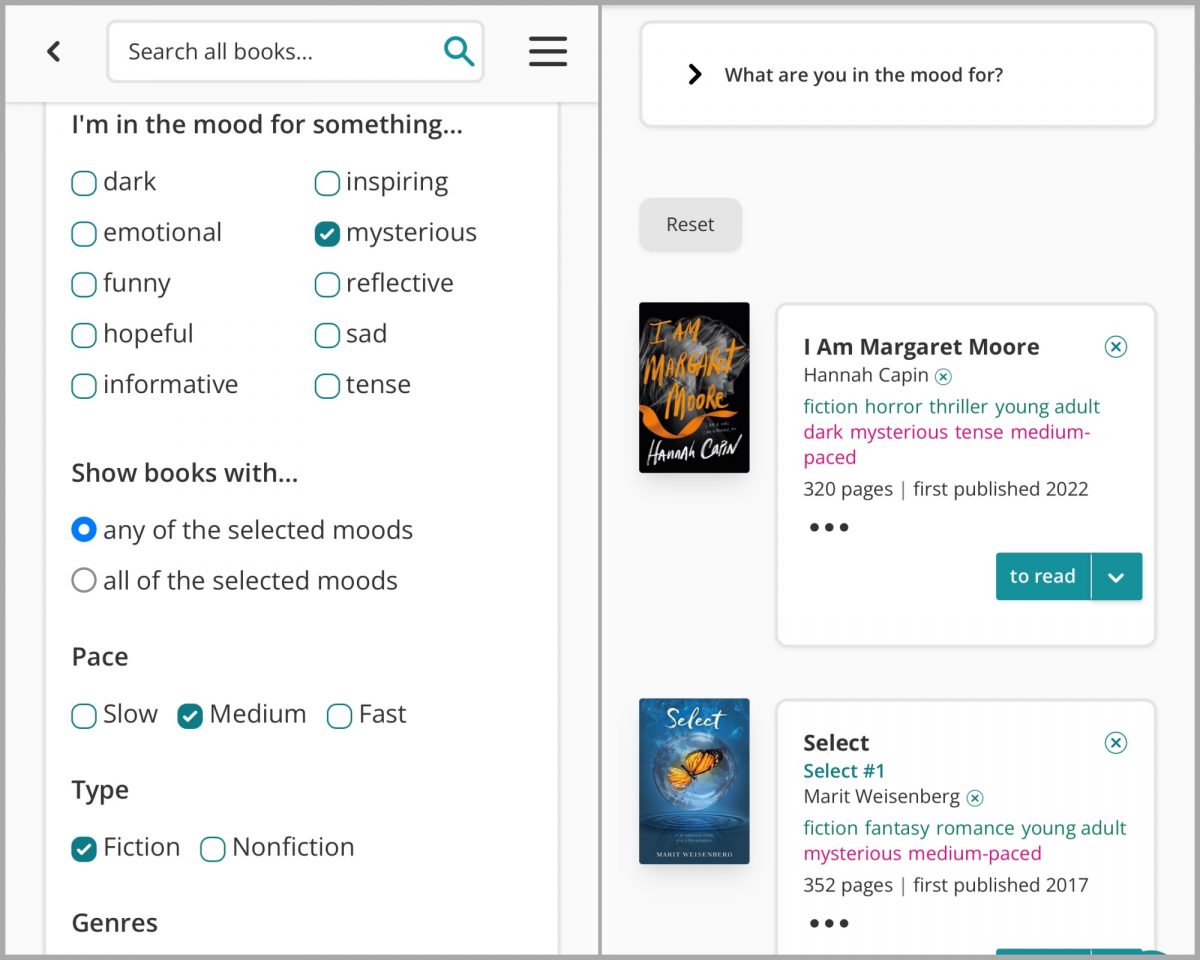Dismiss I Am Margaret Moore with X icon
Image resolution: width=1200 pixels, height=960 pixels.
[1115, 347]
